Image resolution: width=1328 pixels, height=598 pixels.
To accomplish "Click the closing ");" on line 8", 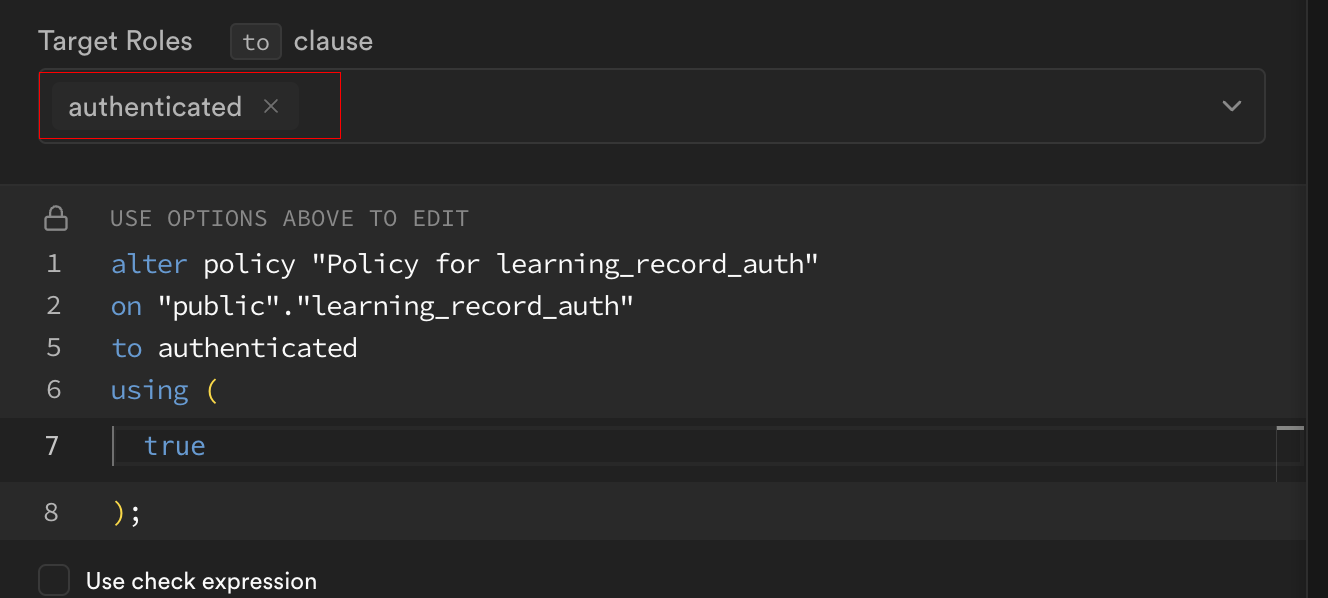I will (x=127, y=513).
